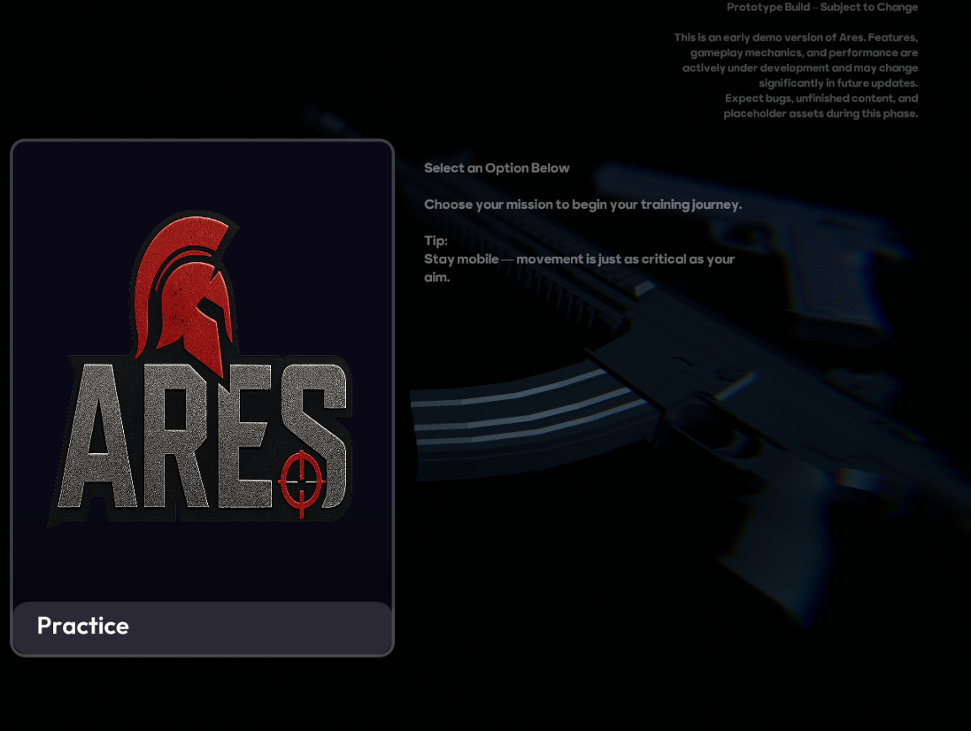971x731 pixels.
Task: Click the training journey instruction line
Action: [x=584, y=204]
